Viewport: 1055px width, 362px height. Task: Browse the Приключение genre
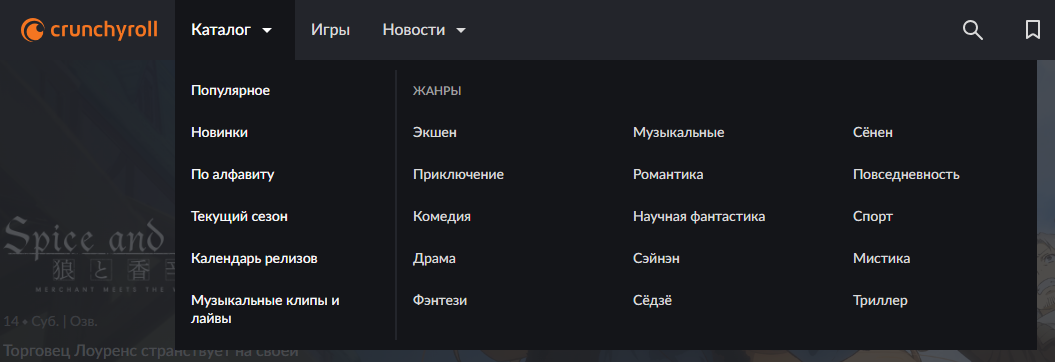click(x=458, y=175)
